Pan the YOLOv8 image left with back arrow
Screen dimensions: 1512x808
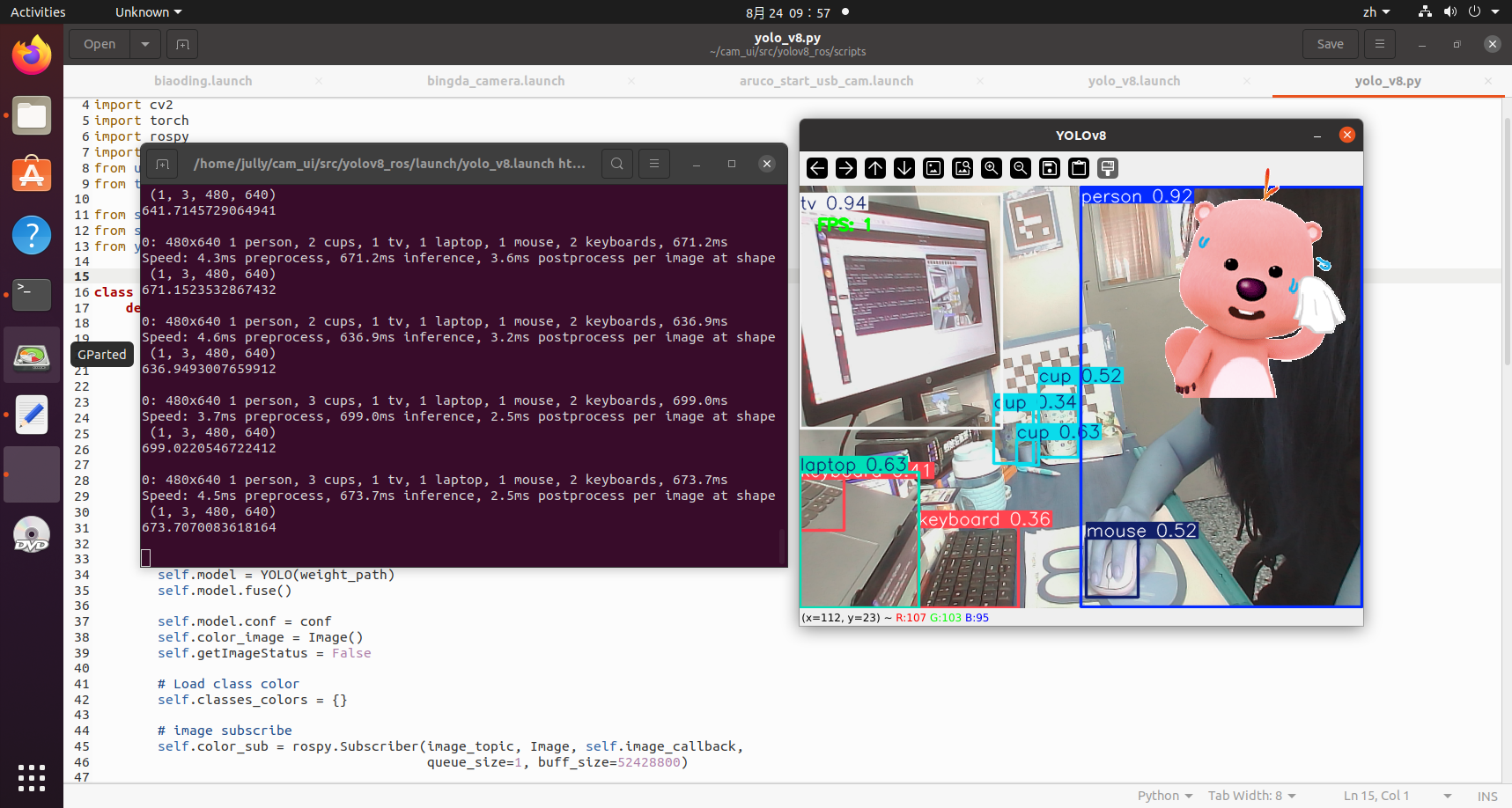click(x=817, y=168)
